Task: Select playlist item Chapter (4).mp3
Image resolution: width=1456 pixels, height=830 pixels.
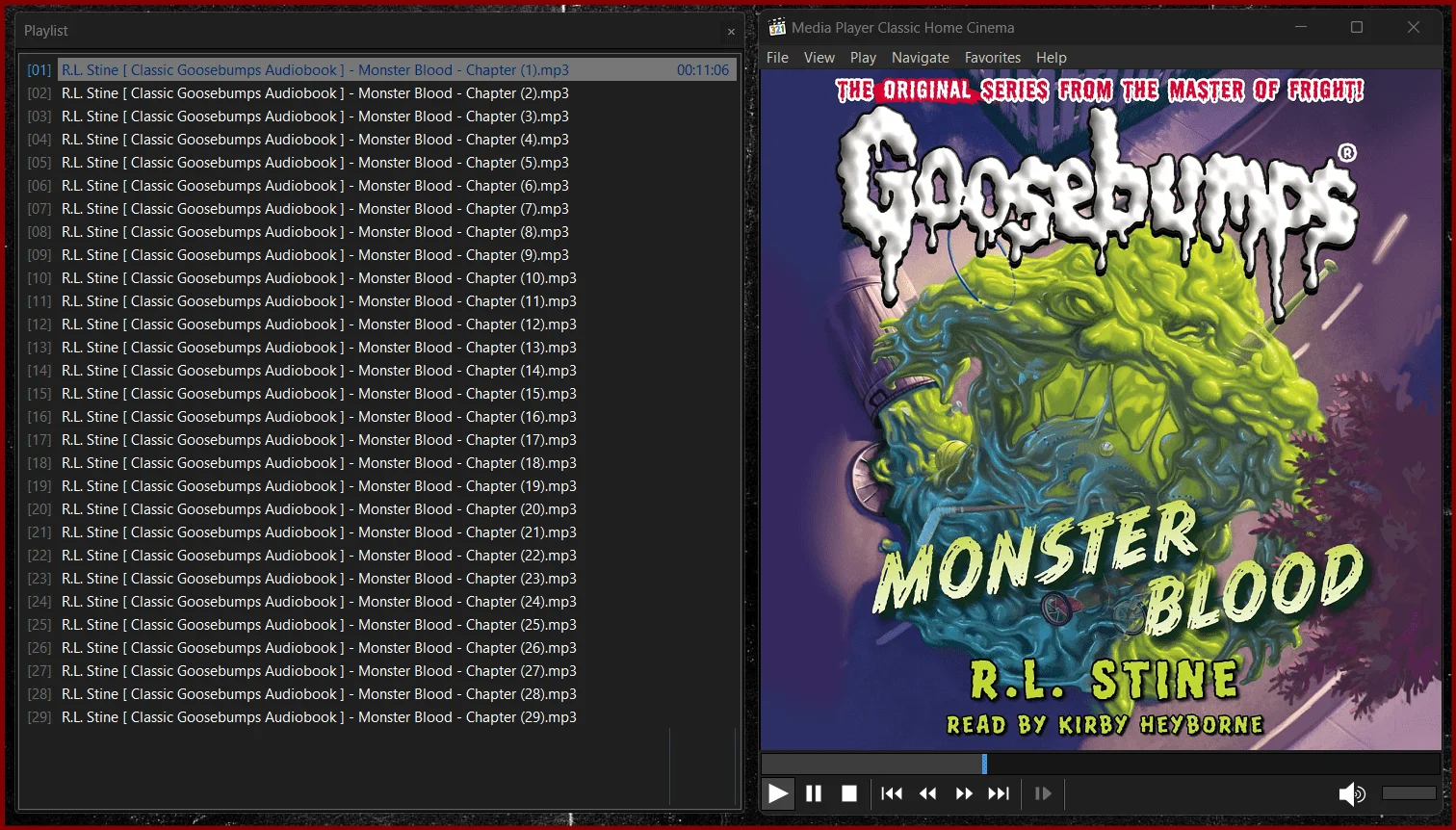Action: (398, 140)
